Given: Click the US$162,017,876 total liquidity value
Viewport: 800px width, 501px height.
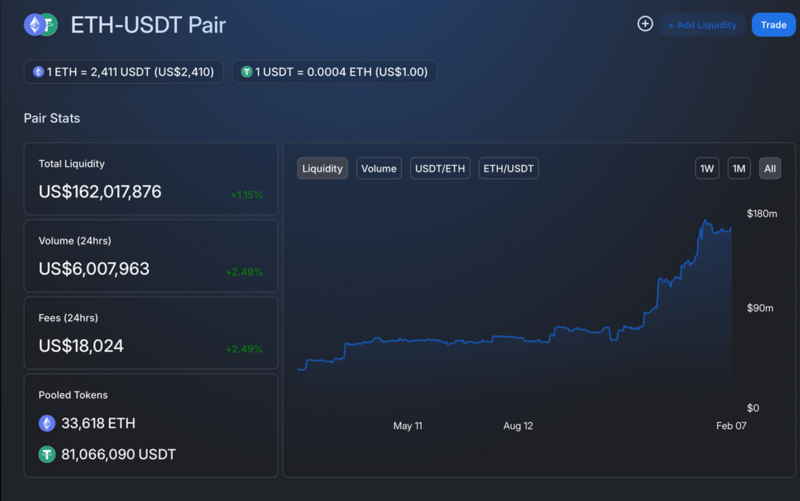Looking at the screenshot, I should click(x=100, y=192).
